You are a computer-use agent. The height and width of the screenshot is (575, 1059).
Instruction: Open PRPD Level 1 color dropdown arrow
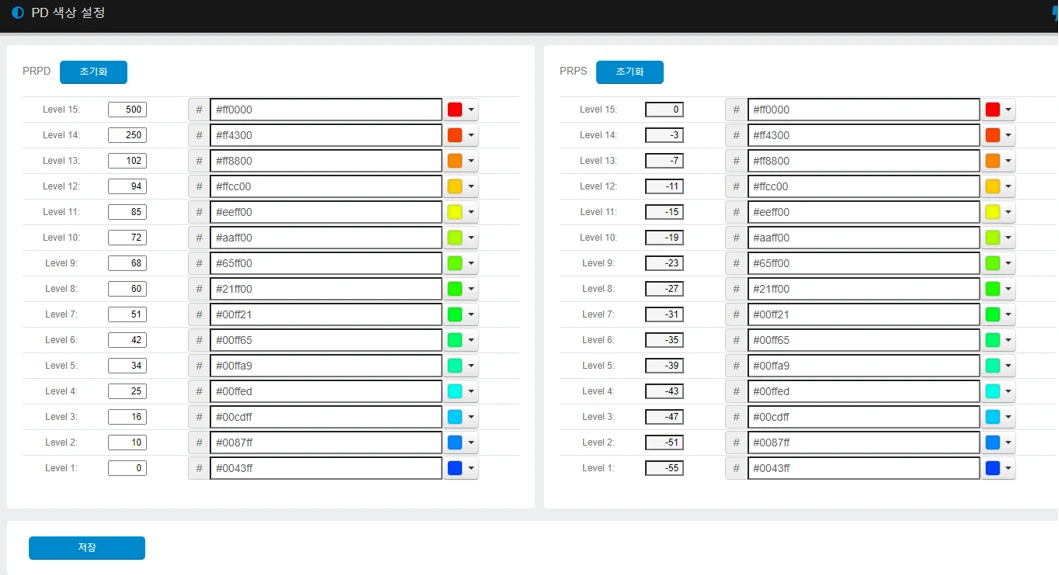[471, 468]
